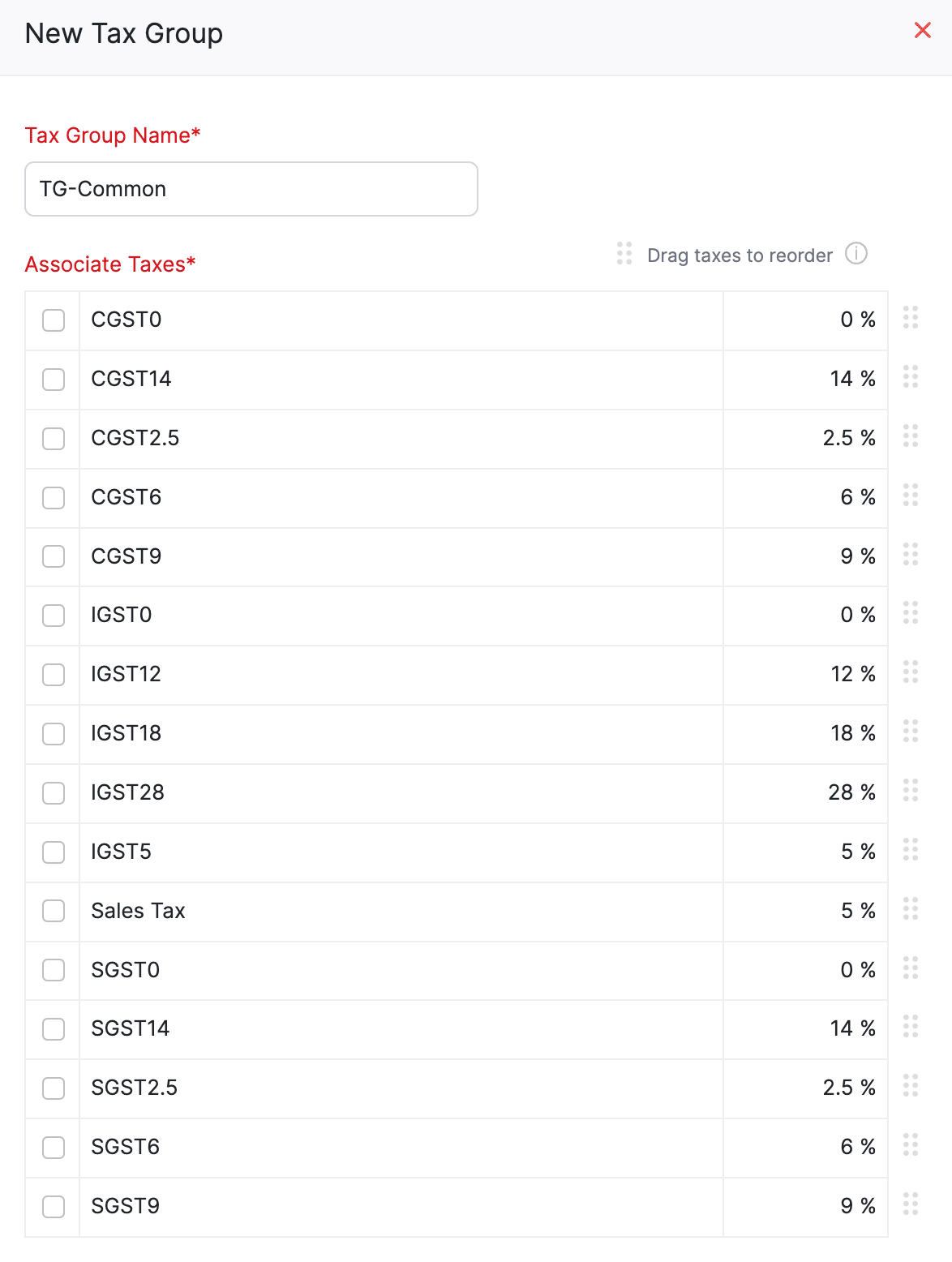Click the drag handle for SGST14 row

(911, 1026)
